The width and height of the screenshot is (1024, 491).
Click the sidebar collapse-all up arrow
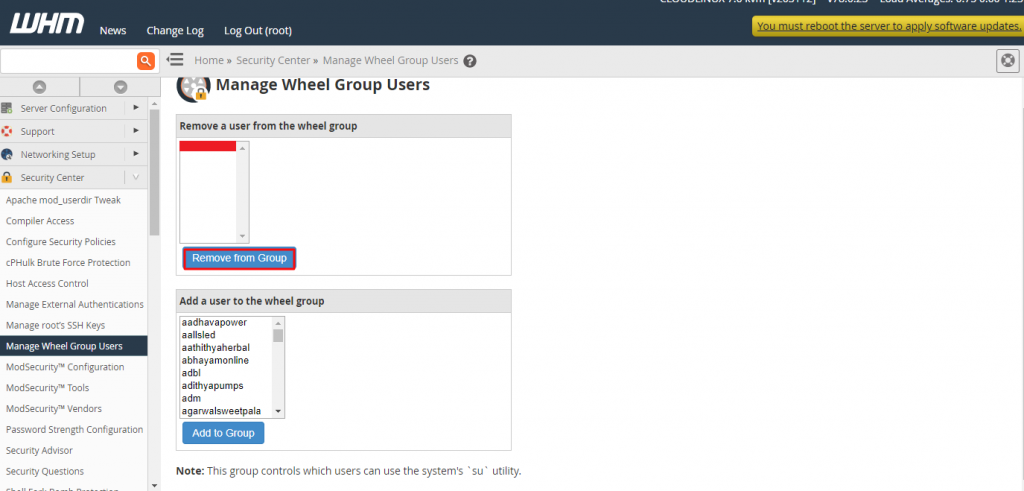[39, 87]
